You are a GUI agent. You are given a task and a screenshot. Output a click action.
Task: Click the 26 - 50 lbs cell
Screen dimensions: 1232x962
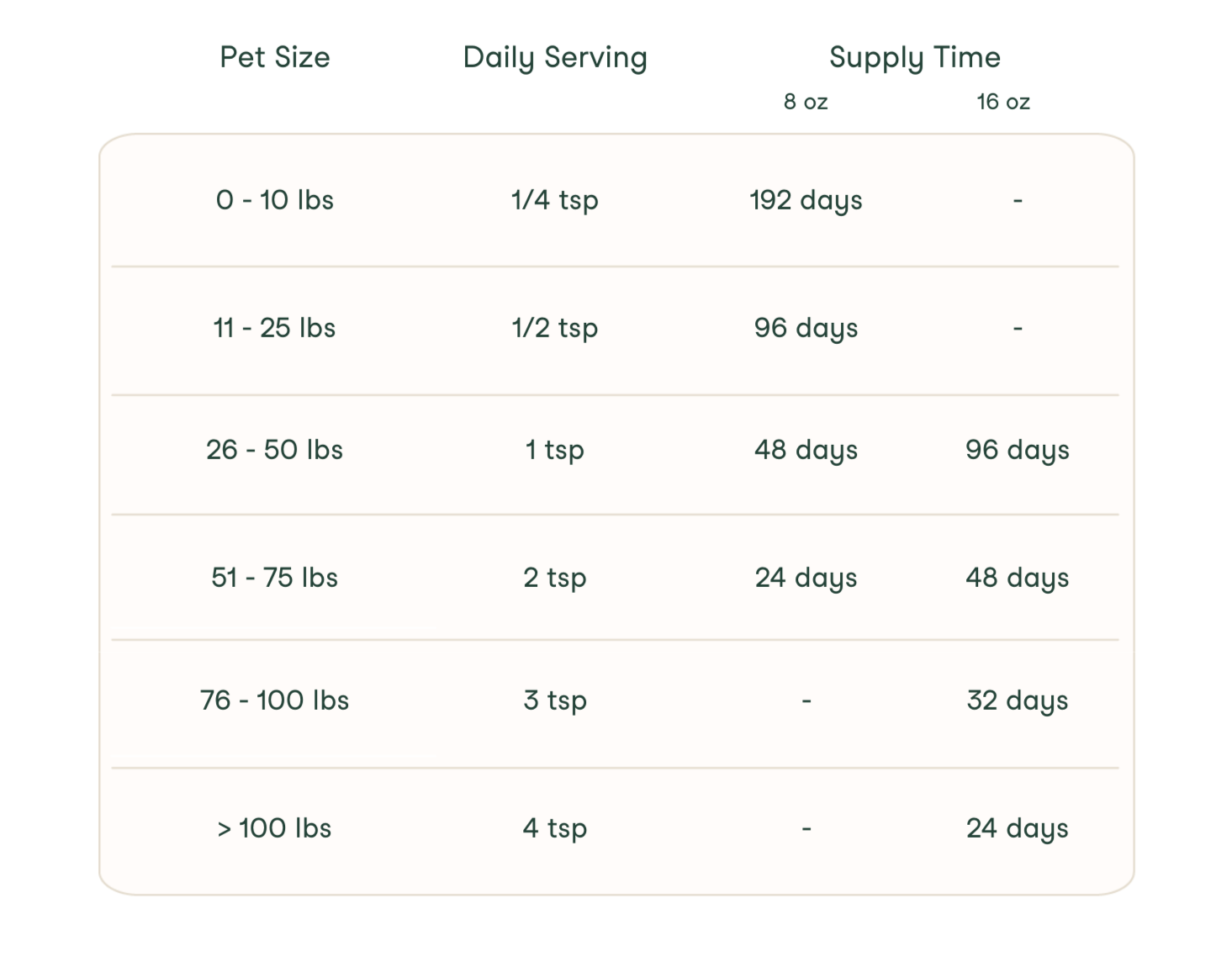(274, 450)
